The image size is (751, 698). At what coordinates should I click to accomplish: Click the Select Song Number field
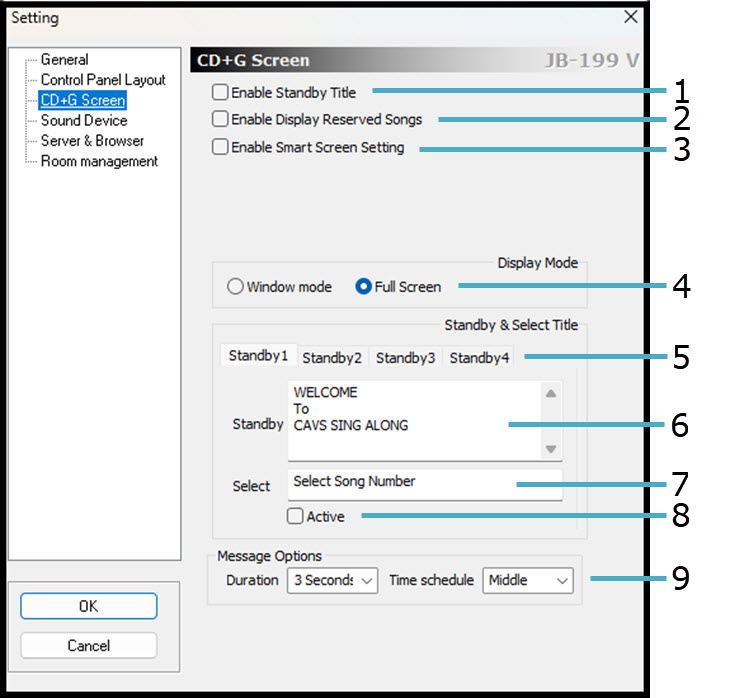coord(424,483)
